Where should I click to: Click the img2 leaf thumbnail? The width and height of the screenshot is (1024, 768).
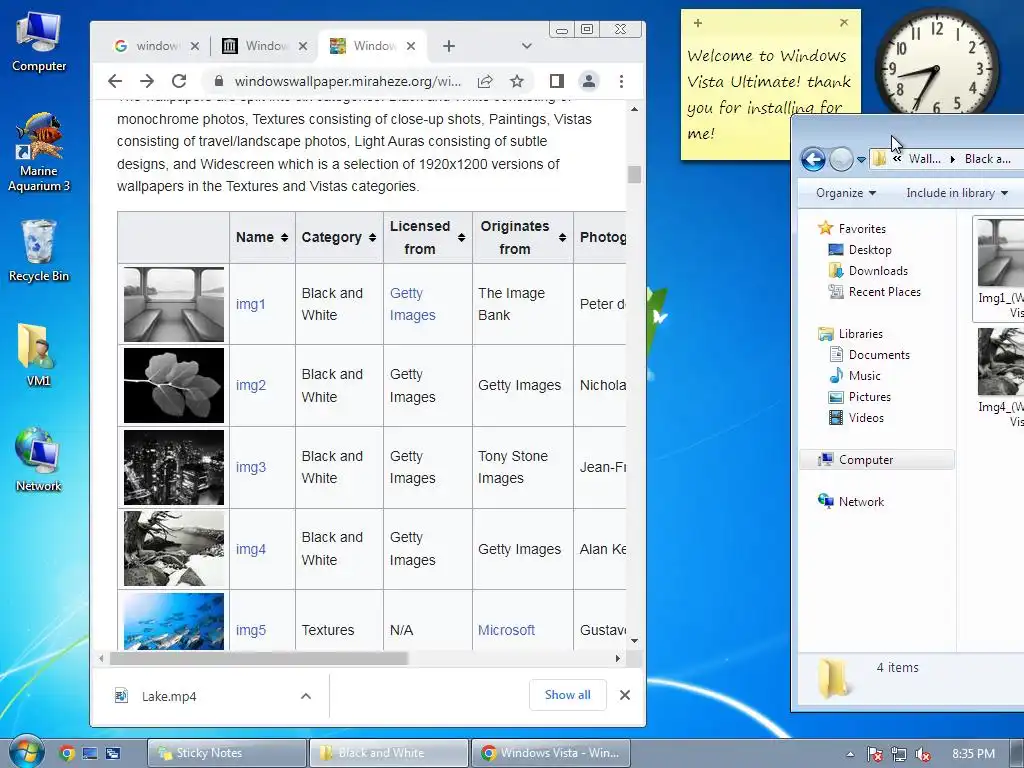pos(174,385)
